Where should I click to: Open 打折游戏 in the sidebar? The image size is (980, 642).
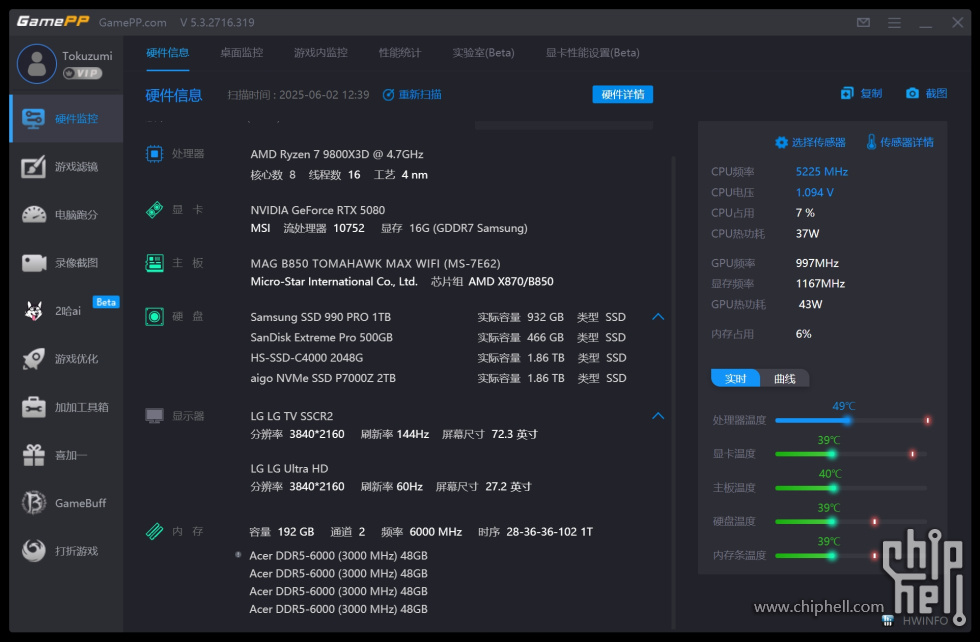[66, 551]
